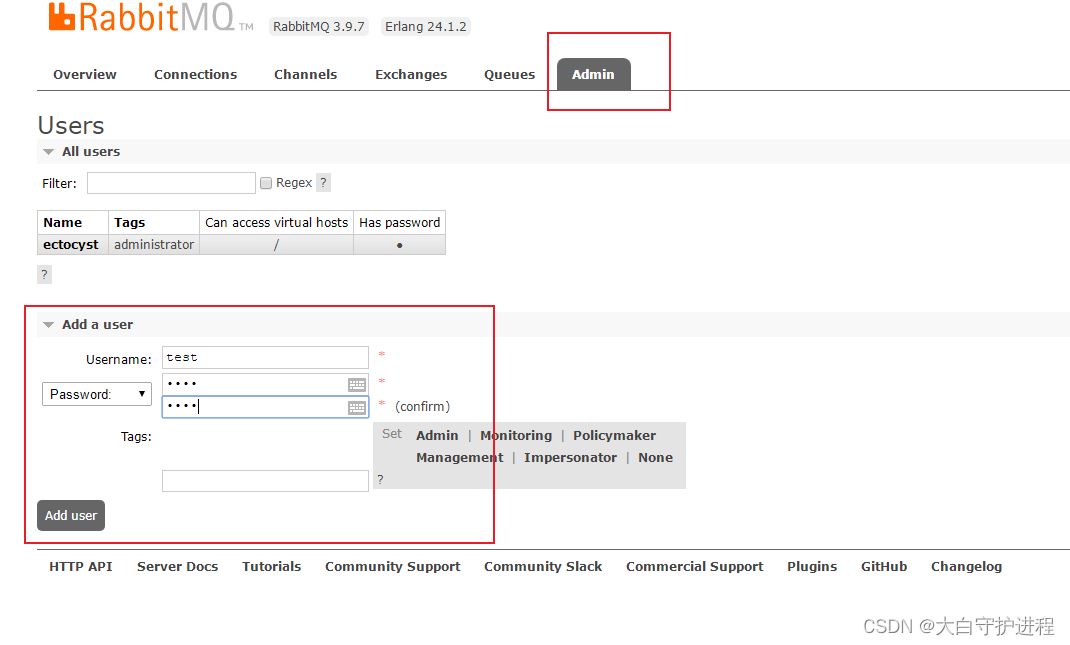Click the Filter input field
The width and height of the screenshot is (1070, 645).
click(171, 183)
